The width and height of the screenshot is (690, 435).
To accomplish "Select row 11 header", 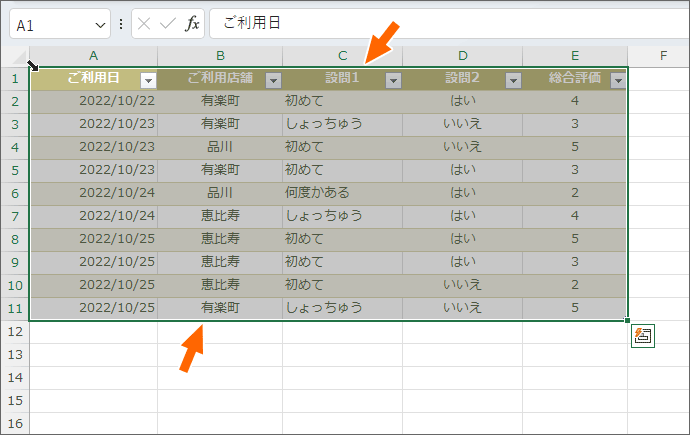I will pyautogui.click(x=15, y=308).
